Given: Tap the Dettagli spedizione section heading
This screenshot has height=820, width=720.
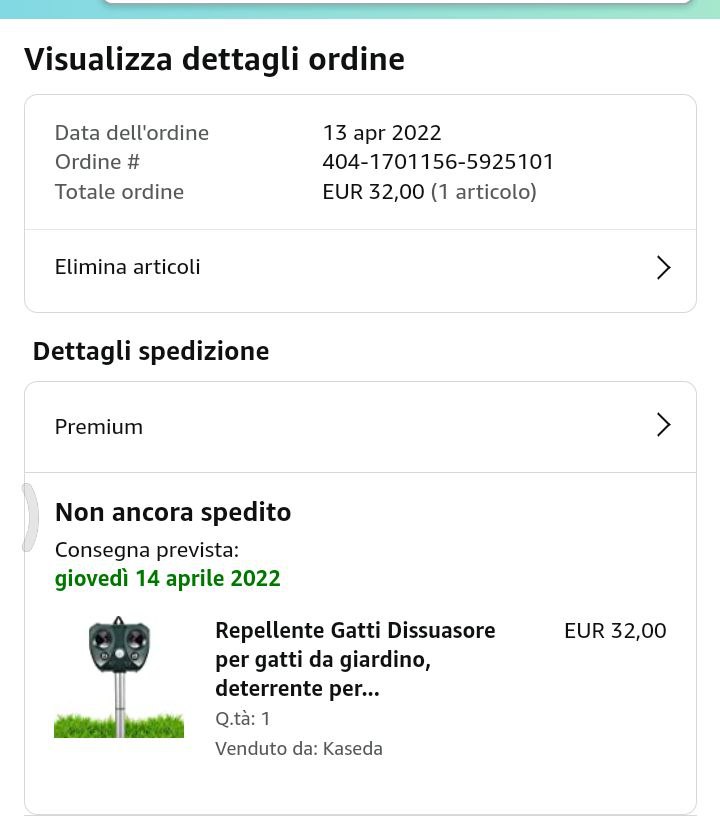Looking at the screenshot, I should (x=150, y=351).
